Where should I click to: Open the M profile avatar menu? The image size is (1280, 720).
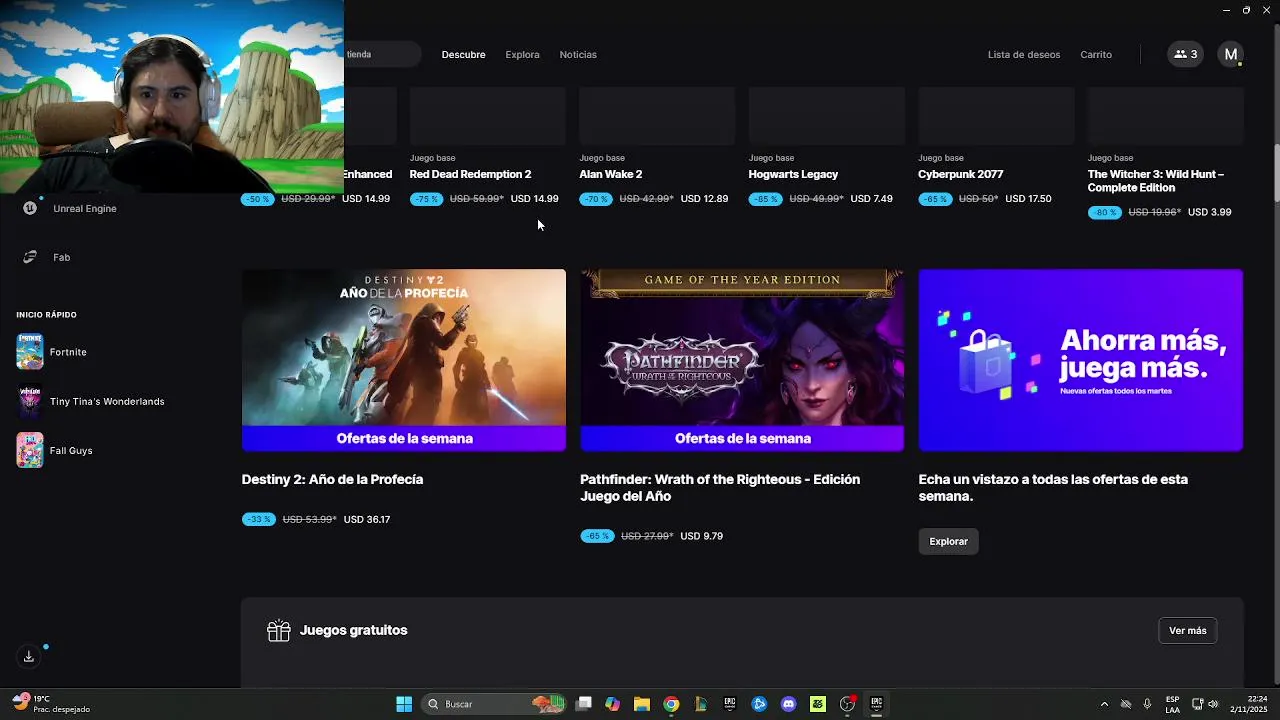pyautogui.click(x=1231, y=54)
